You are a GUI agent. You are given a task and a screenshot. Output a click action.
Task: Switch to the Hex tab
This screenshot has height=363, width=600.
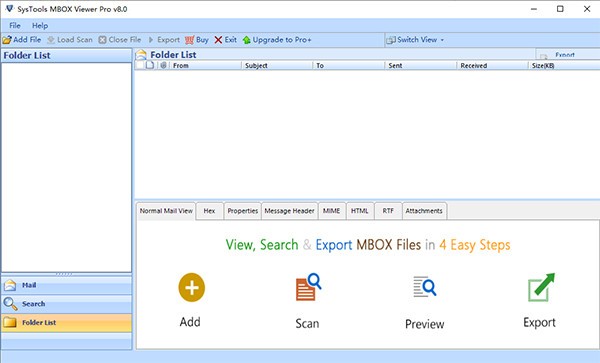point(209,211)
